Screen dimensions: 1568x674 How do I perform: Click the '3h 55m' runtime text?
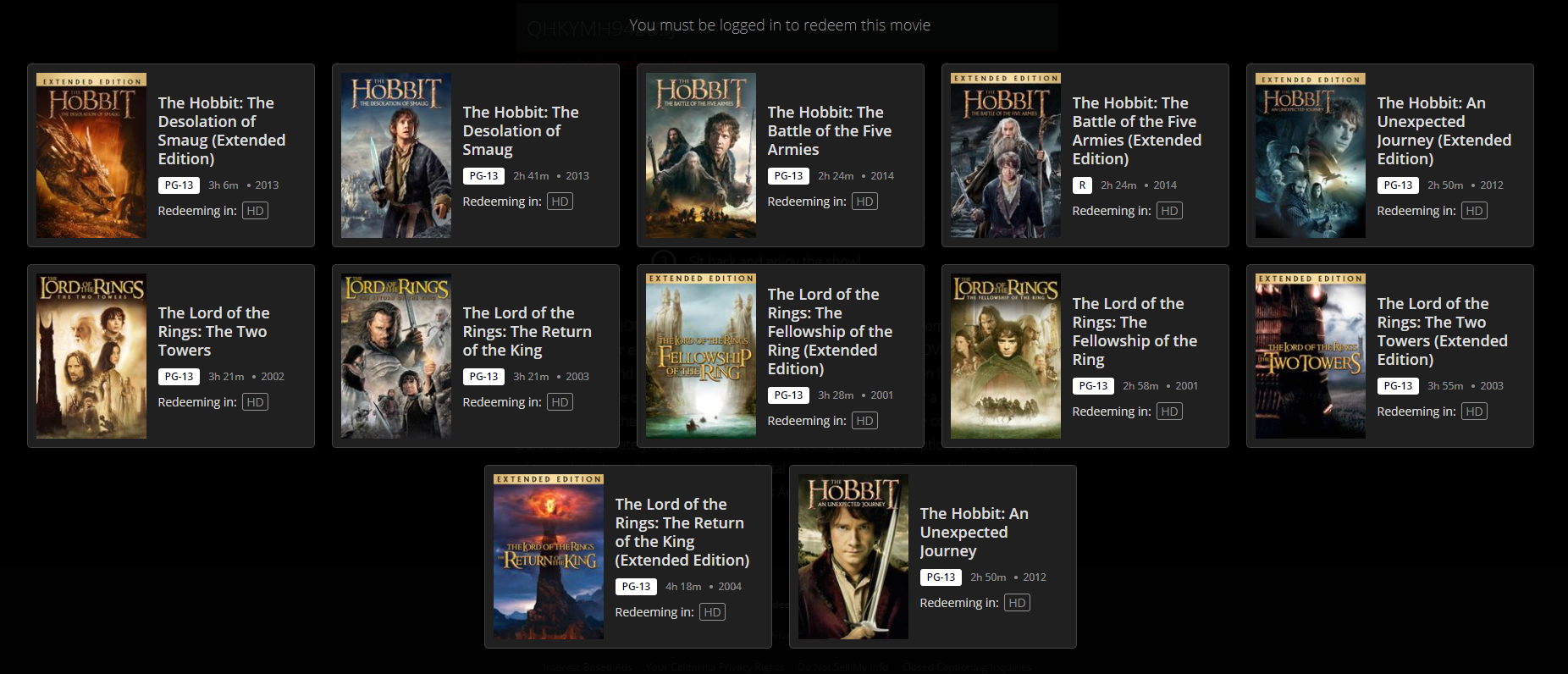[1445, 385]
